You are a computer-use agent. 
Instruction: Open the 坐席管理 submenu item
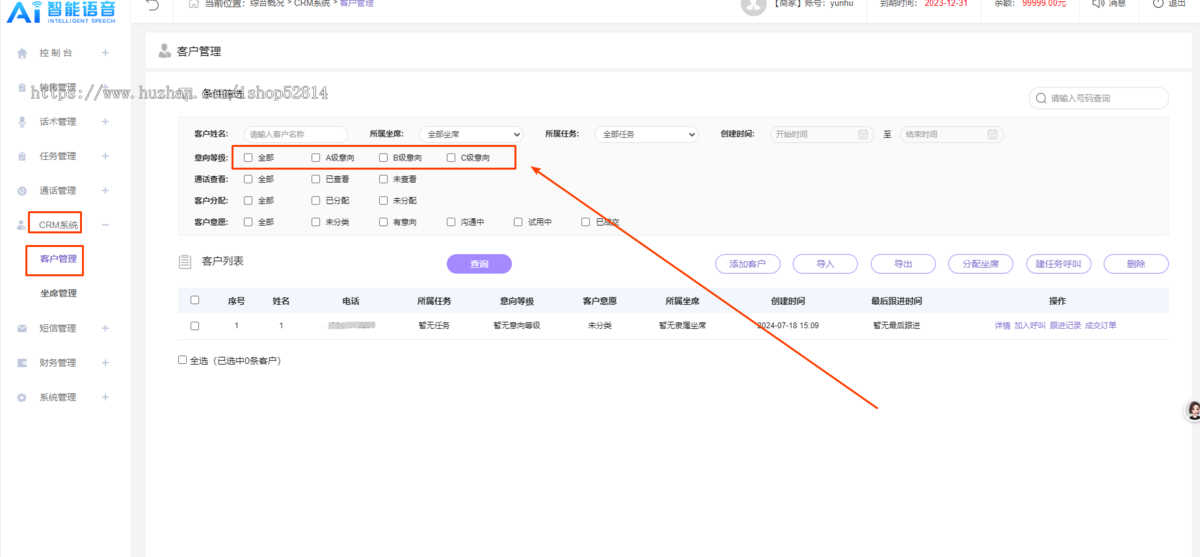click(58, 294)
